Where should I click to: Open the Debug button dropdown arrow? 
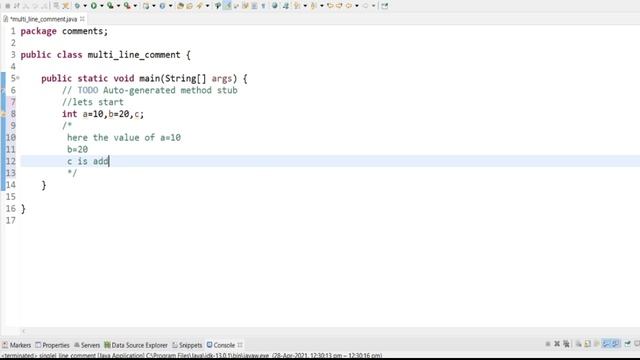85,6
